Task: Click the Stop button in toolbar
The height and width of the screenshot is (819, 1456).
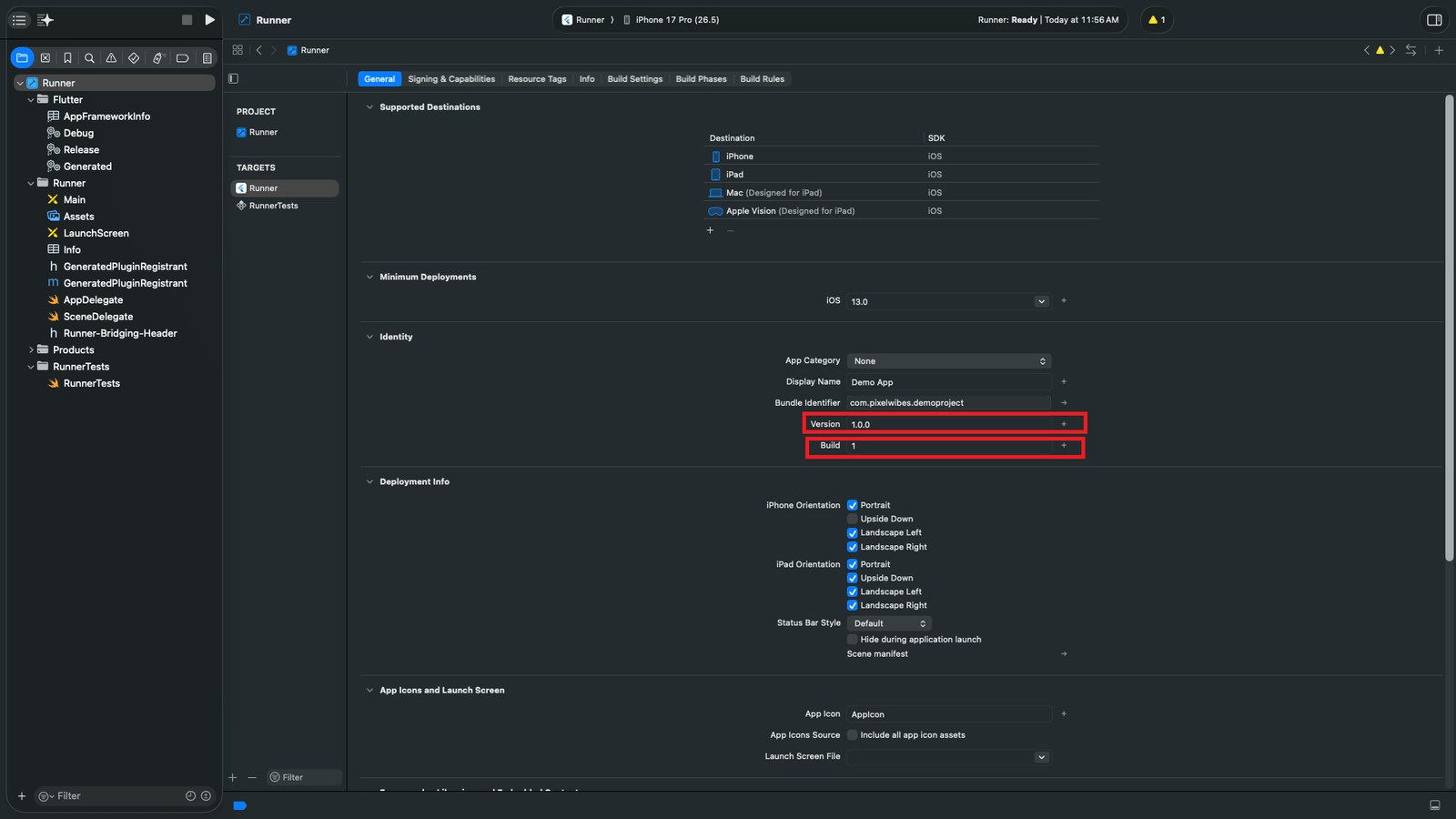Action: [187, 19]
